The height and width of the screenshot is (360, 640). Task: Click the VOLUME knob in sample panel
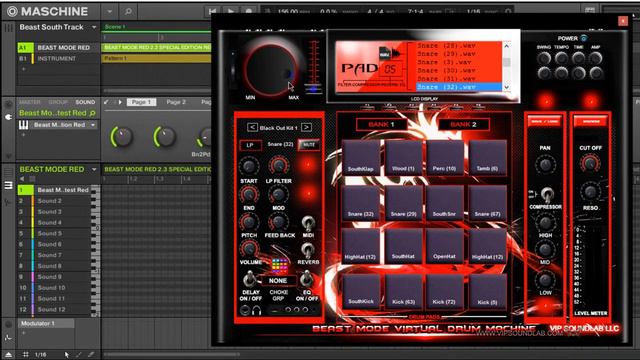pos(249,248)
